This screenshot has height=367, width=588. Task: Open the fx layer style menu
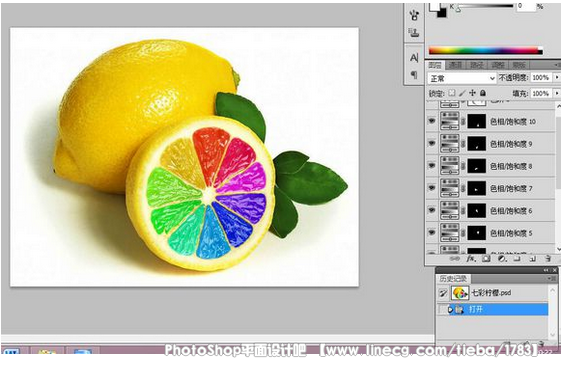(470, 259)
